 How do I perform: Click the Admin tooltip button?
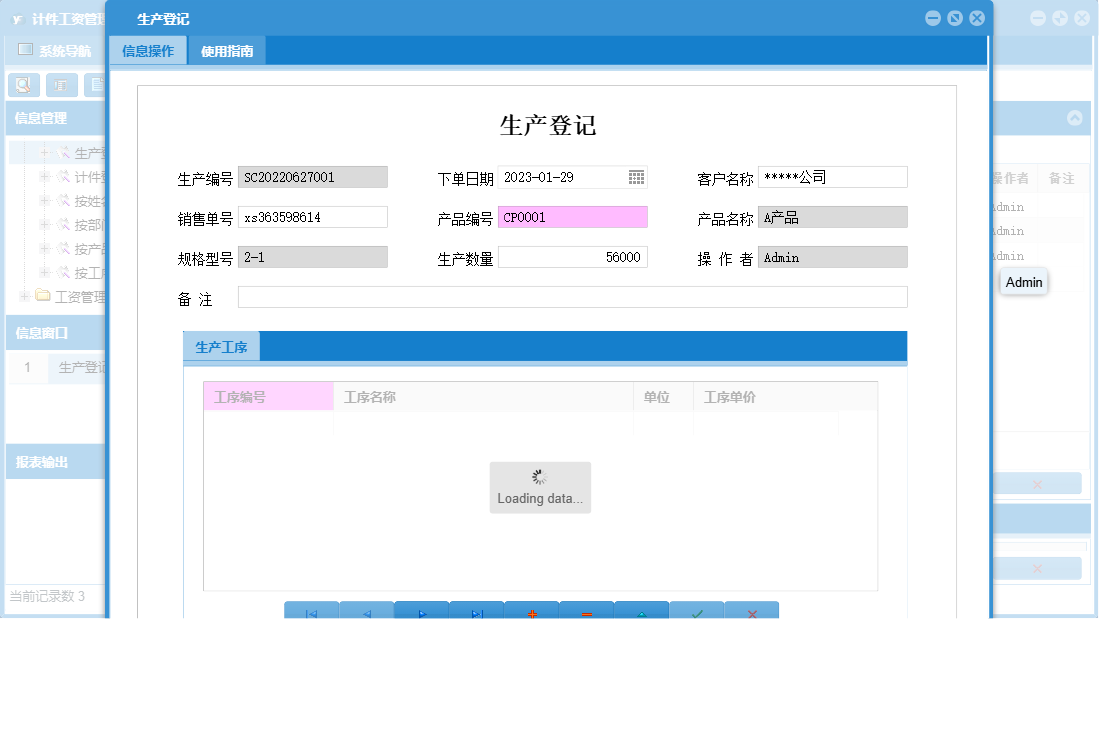pyautogui.click(x=1023, y=282)
